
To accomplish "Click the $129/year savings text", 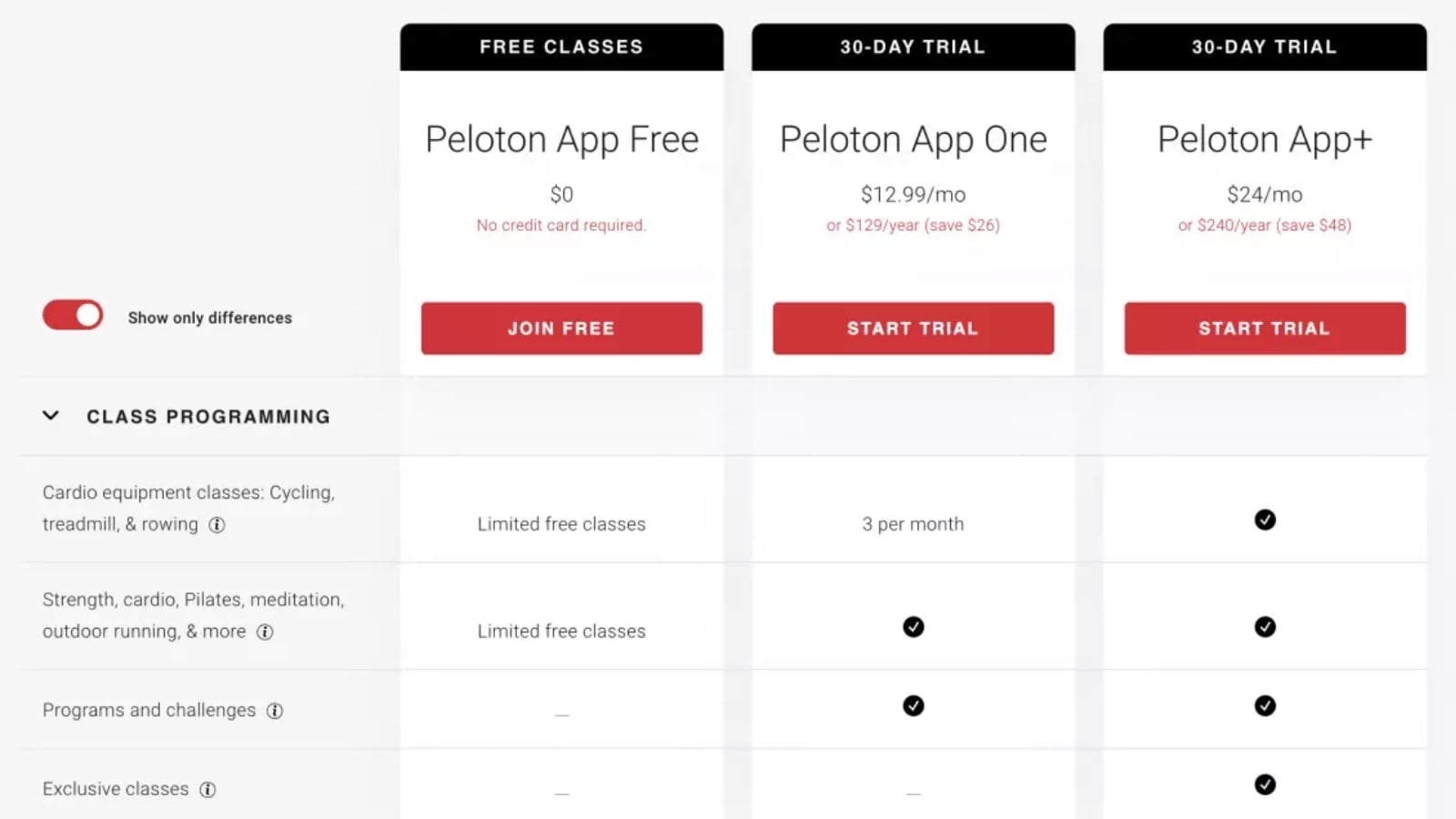I will (x=913, y=226).
